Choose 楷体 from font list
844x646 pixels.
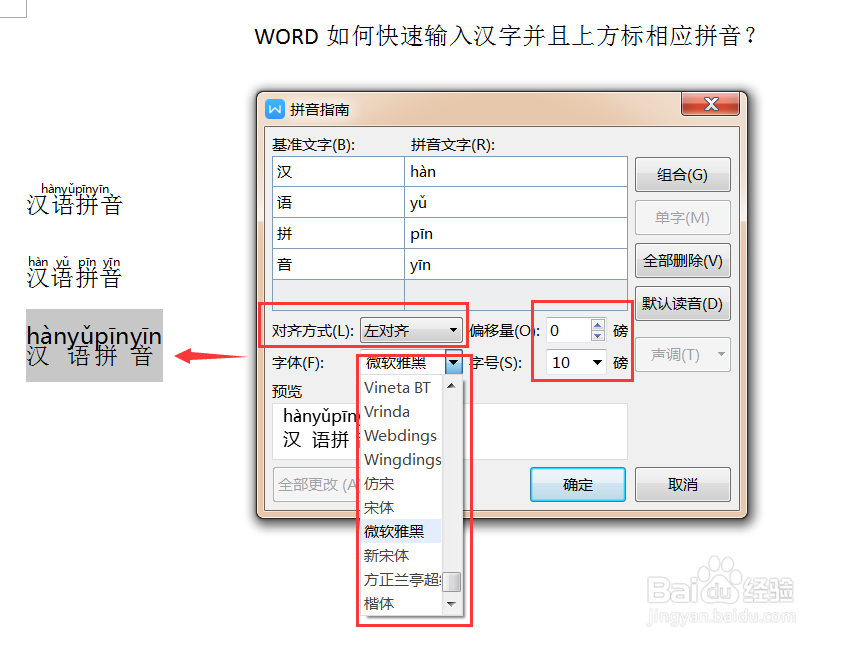pyautogui.click(x=402, y=603)
